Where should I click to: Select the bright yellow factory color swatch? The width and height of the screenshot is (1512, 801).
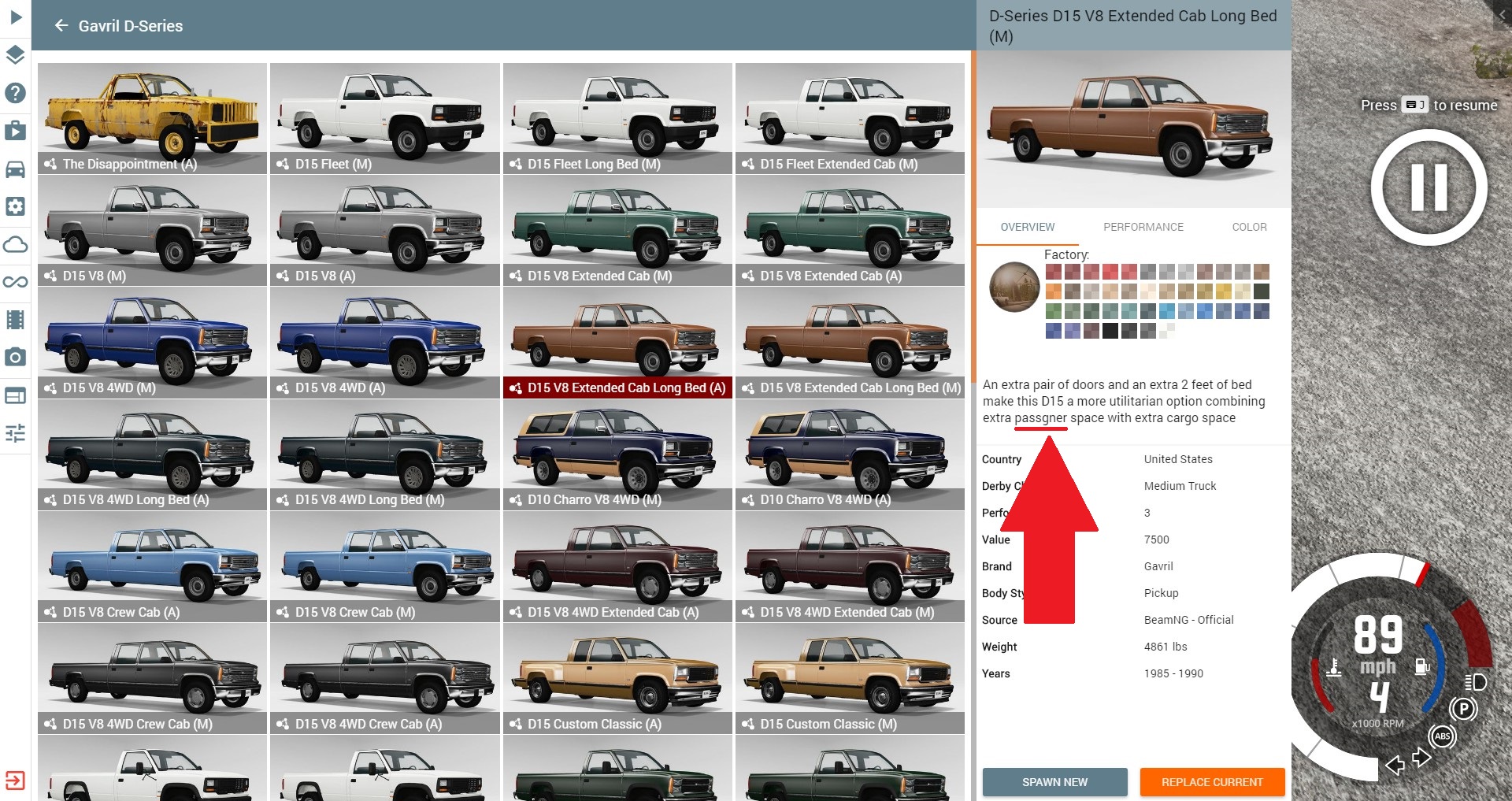pos(1224,291)
